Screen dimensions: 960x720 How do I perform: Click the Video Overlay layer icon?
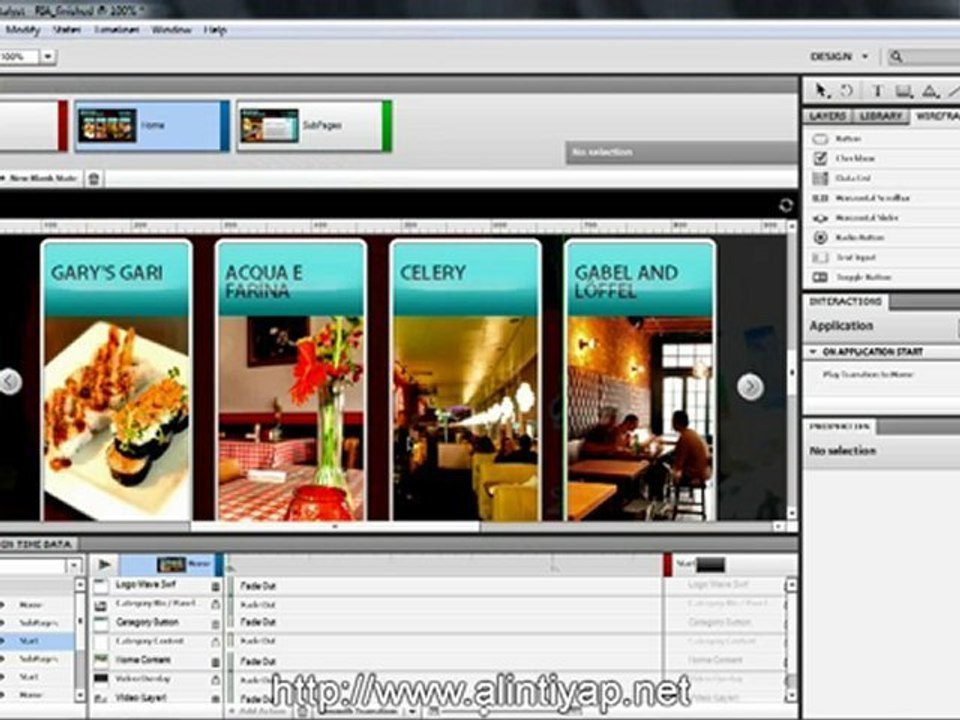pyautogui.click(x=101, y=679)
